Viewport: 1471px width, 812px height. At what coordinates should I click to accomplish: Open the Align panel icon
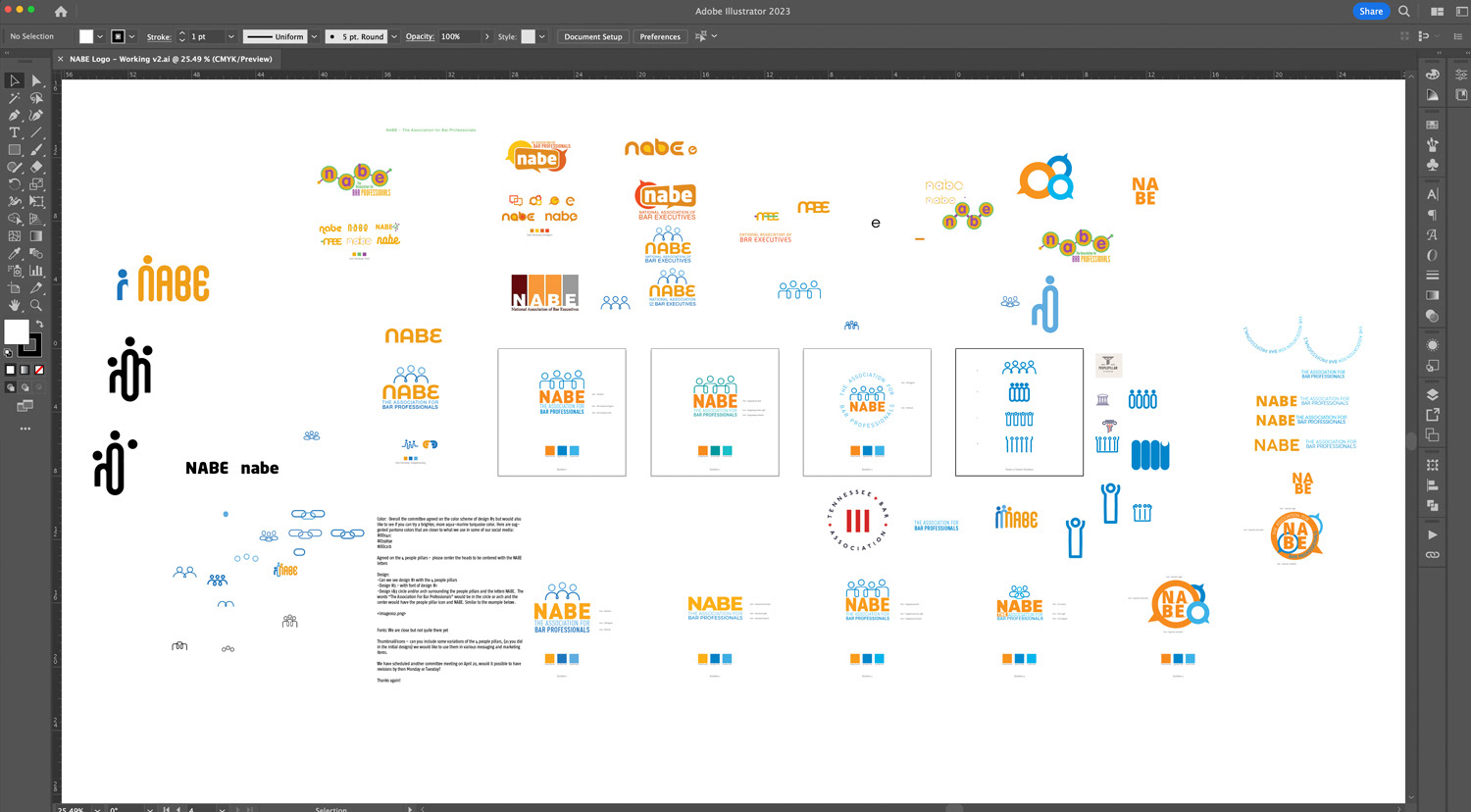1433,485
